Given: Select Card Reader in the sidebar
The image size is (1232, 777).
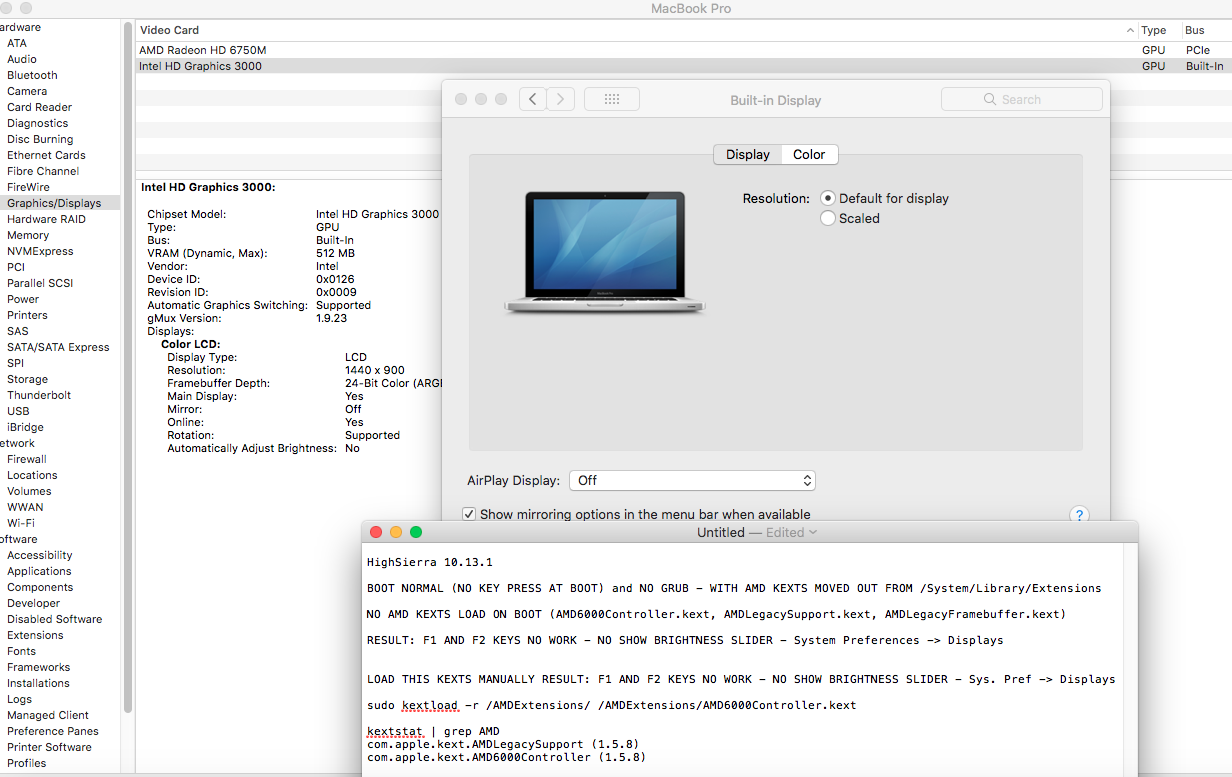Looking at the screenshot, I should (x=39, y=107).
